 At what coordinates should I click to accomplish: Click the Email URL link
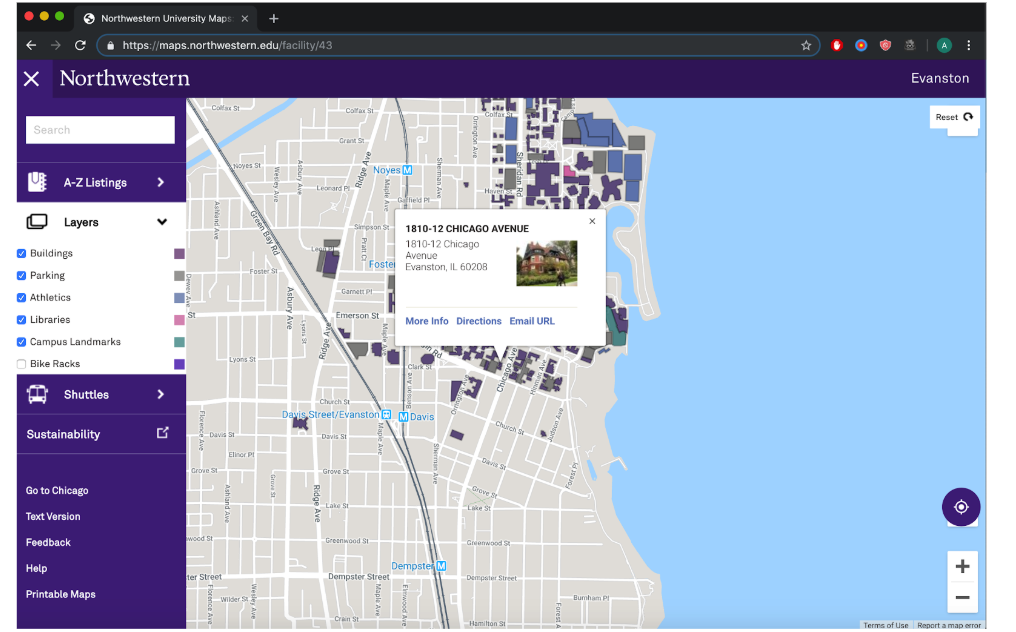tap(532, 321)
